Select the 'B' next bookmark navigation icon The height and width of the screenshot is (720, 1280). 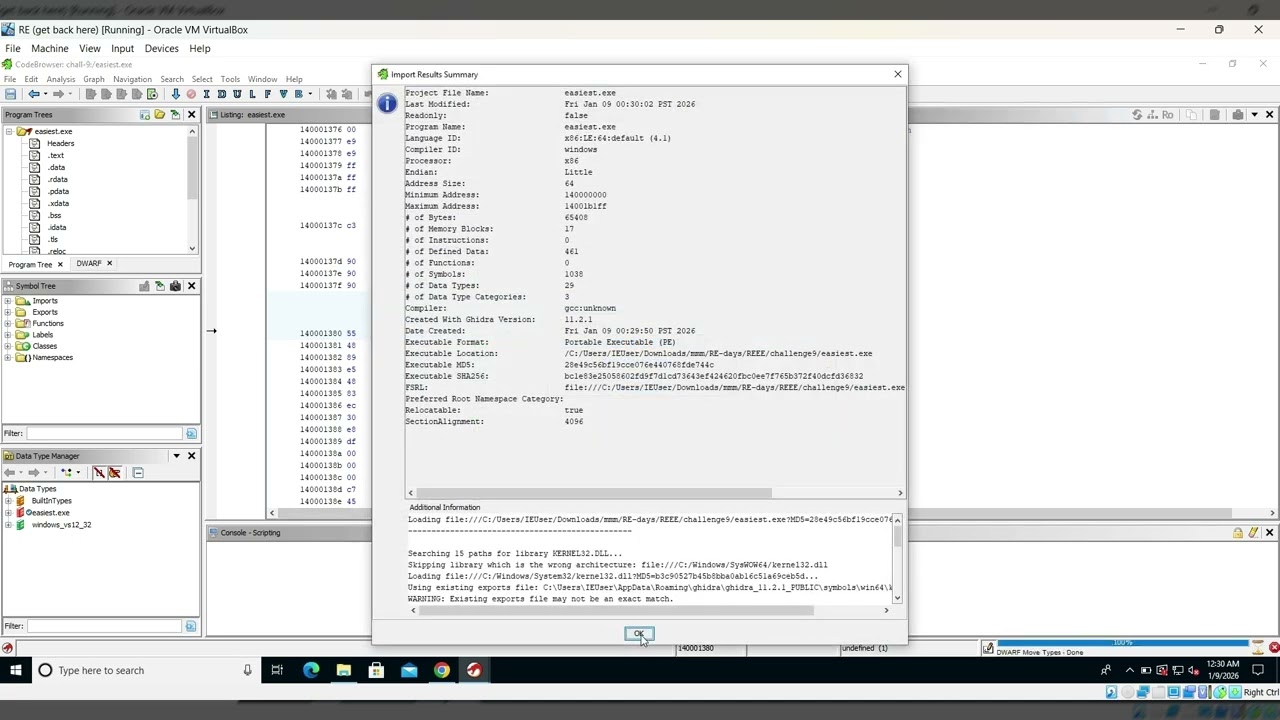tap(298, 94)
